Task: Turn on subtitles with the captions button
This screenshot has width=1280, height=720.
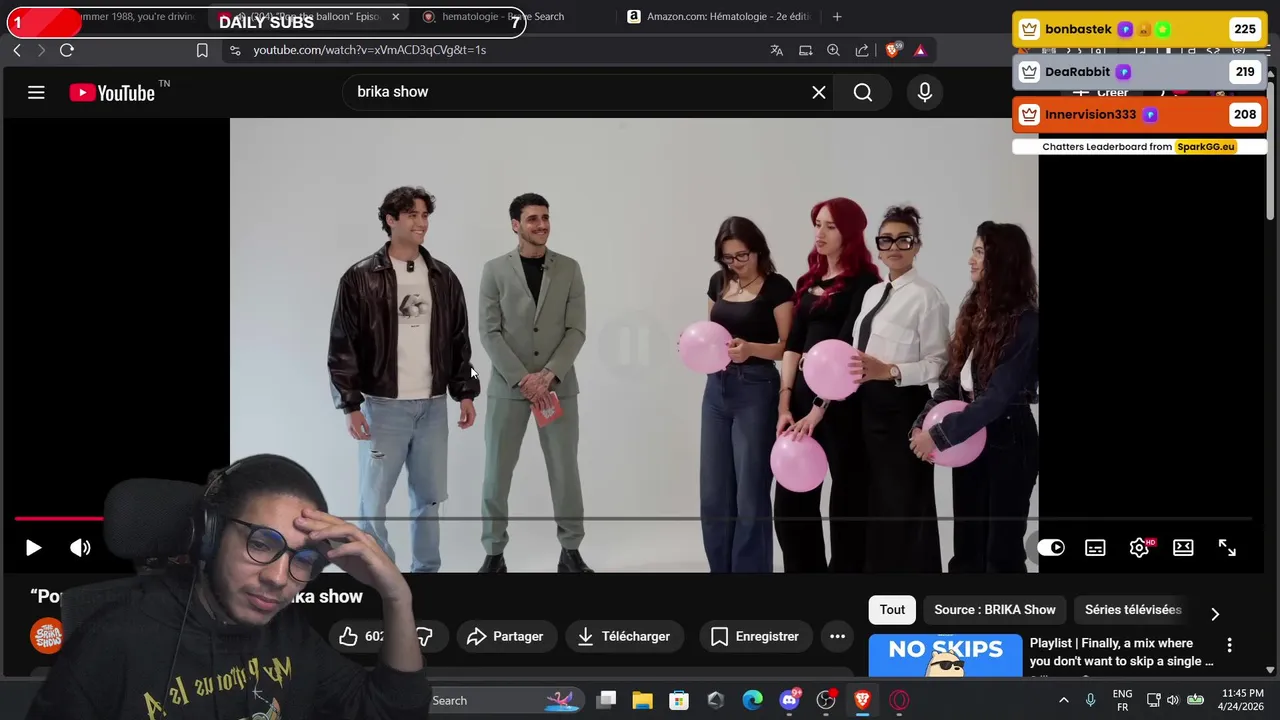Action: tap(1095, 548)
